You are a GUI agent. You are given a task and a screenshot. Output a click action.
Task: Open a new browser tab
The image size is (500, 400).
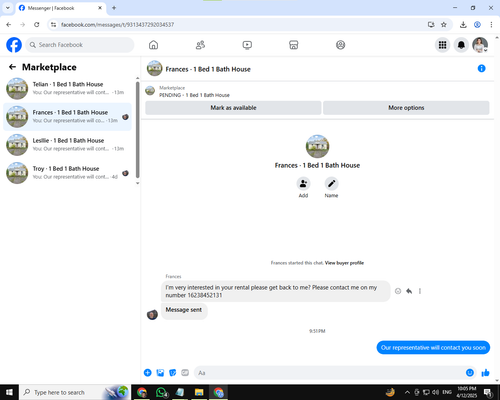click(x=114, y=8)
